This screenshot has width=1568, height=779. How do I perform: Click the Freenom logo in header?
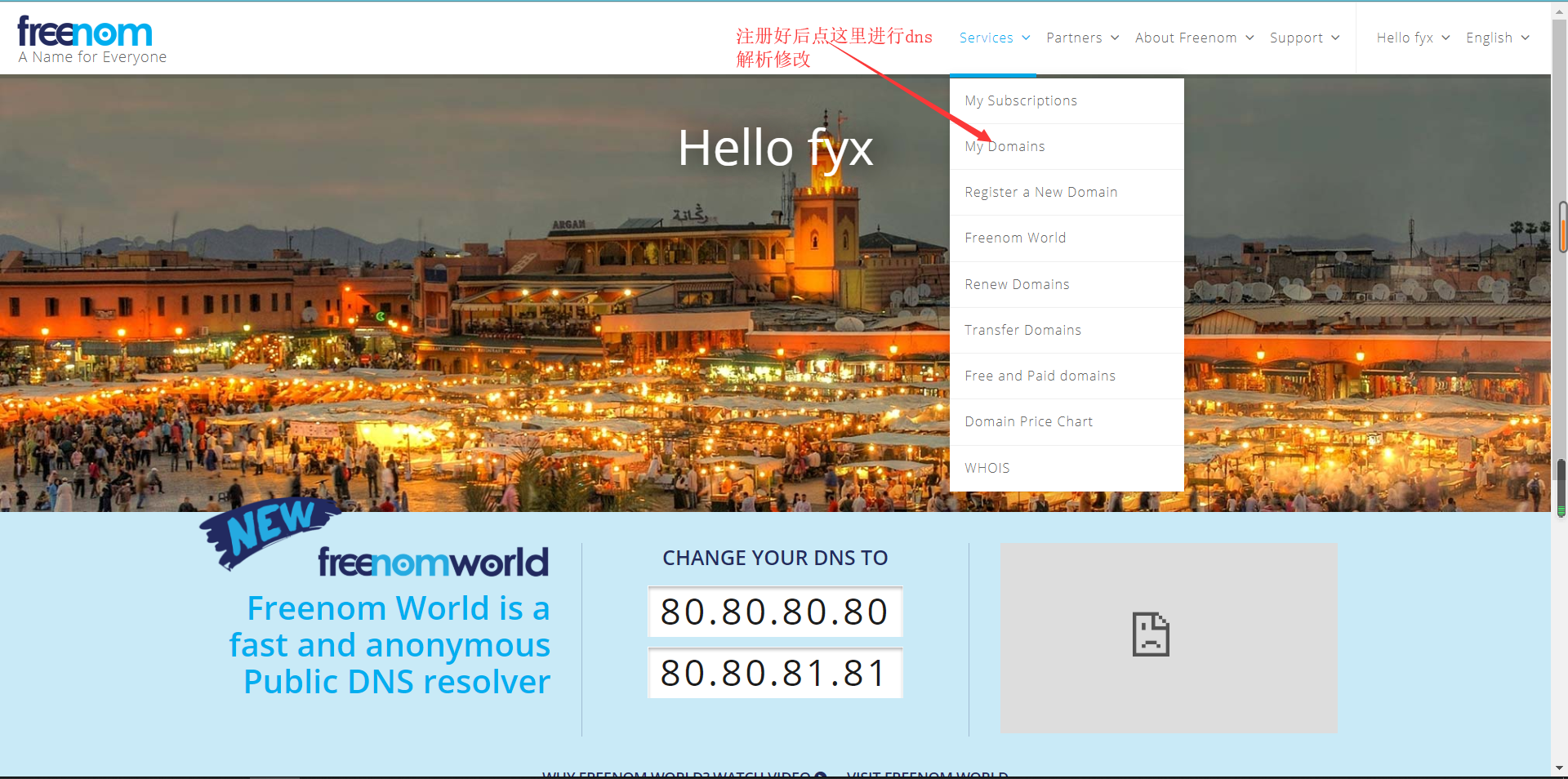coord(85,34)
